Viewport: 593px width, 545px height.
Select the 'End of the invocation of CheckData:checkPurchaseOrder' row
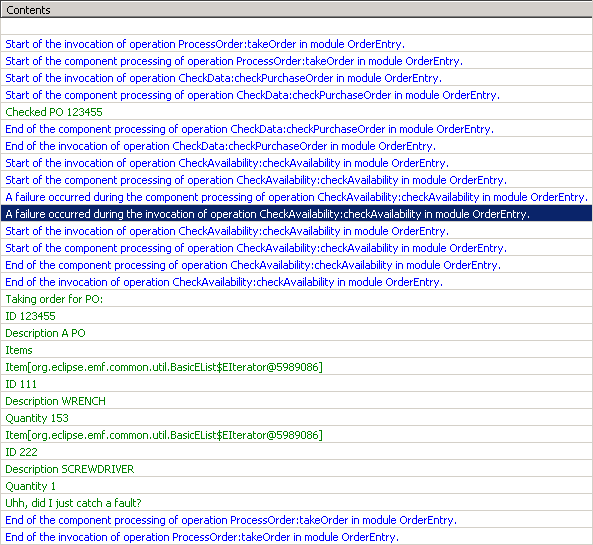click(x=296, y=146)
